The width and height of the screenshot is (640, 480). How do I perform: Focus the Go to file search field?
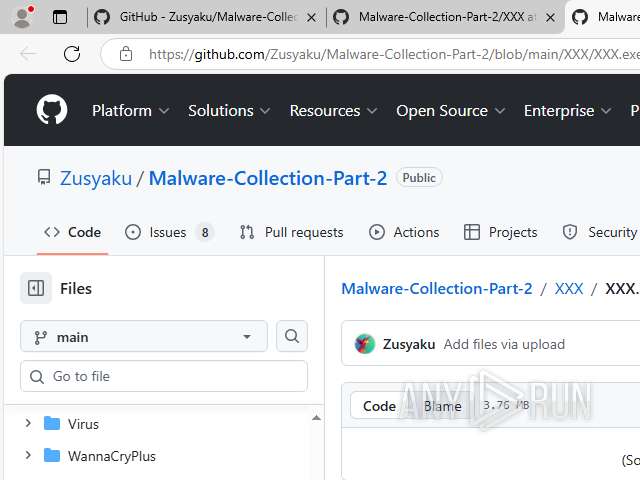coord(164,376)
